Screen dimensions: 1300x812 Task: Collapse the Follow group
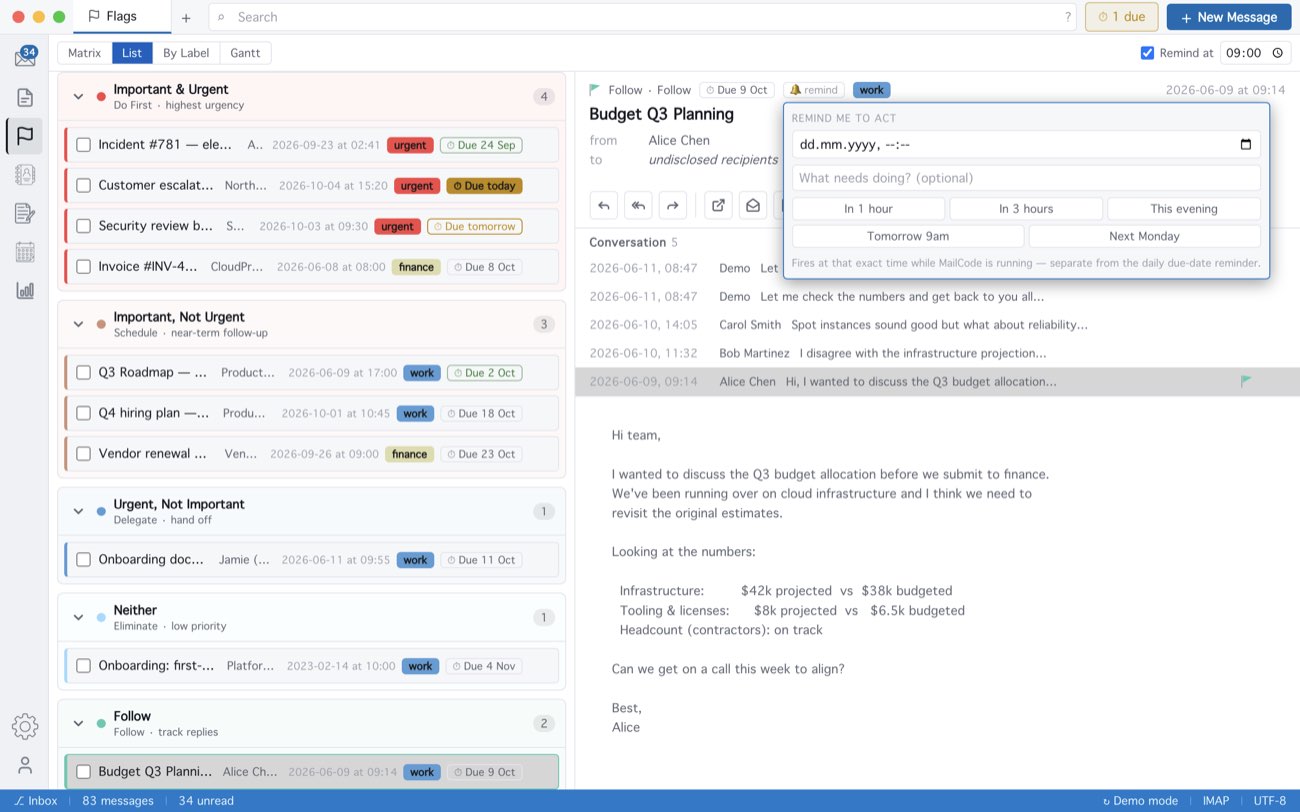click(78, 723)
